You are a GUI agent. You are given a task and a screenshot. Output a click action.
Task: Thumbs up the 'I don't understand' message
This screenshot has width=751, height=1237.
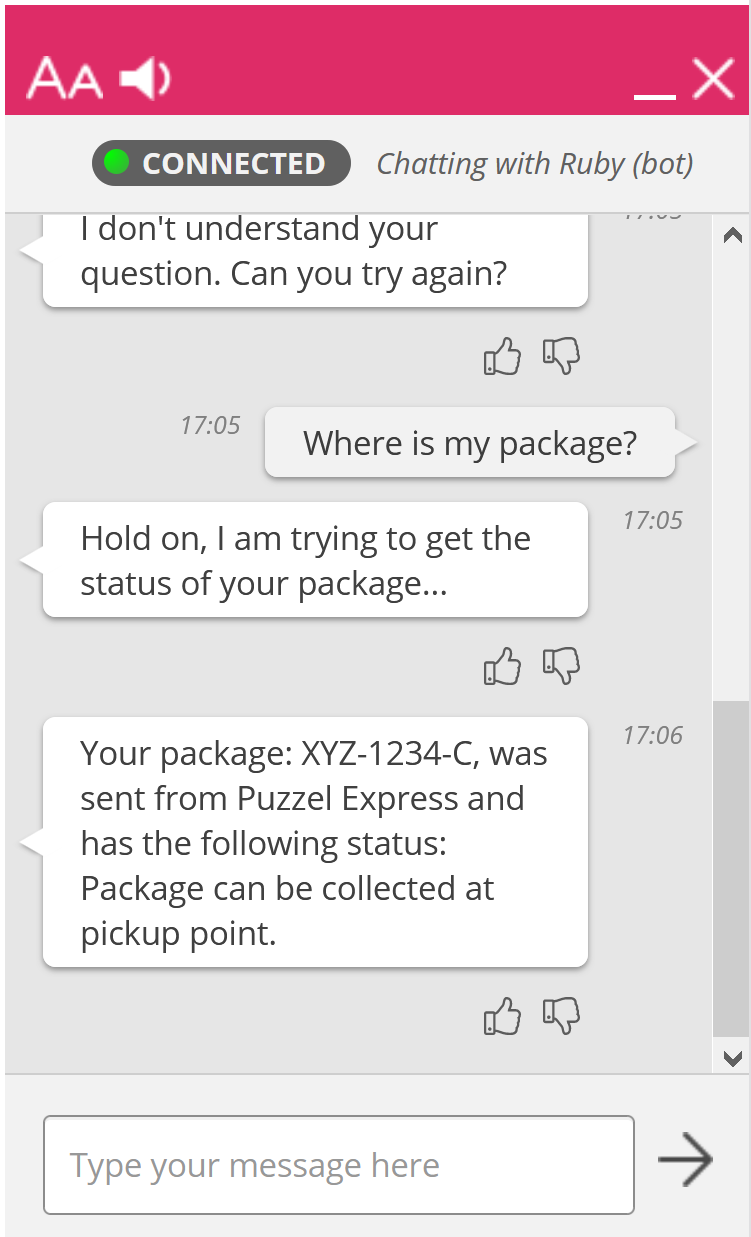click(x=502, y=356)
